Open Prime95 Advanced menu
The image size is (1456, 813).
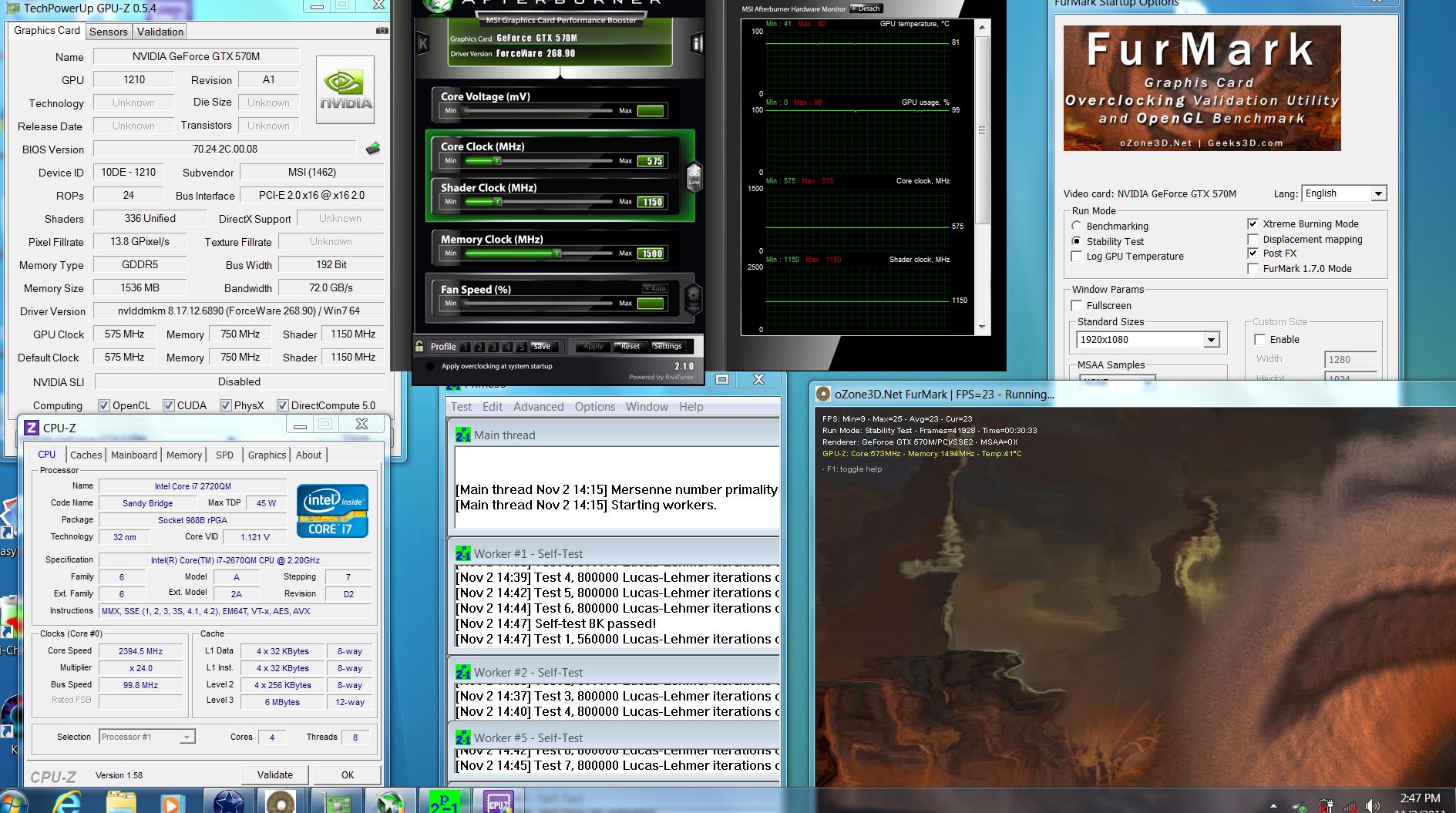pyautogui.click(x=538, y=407)
